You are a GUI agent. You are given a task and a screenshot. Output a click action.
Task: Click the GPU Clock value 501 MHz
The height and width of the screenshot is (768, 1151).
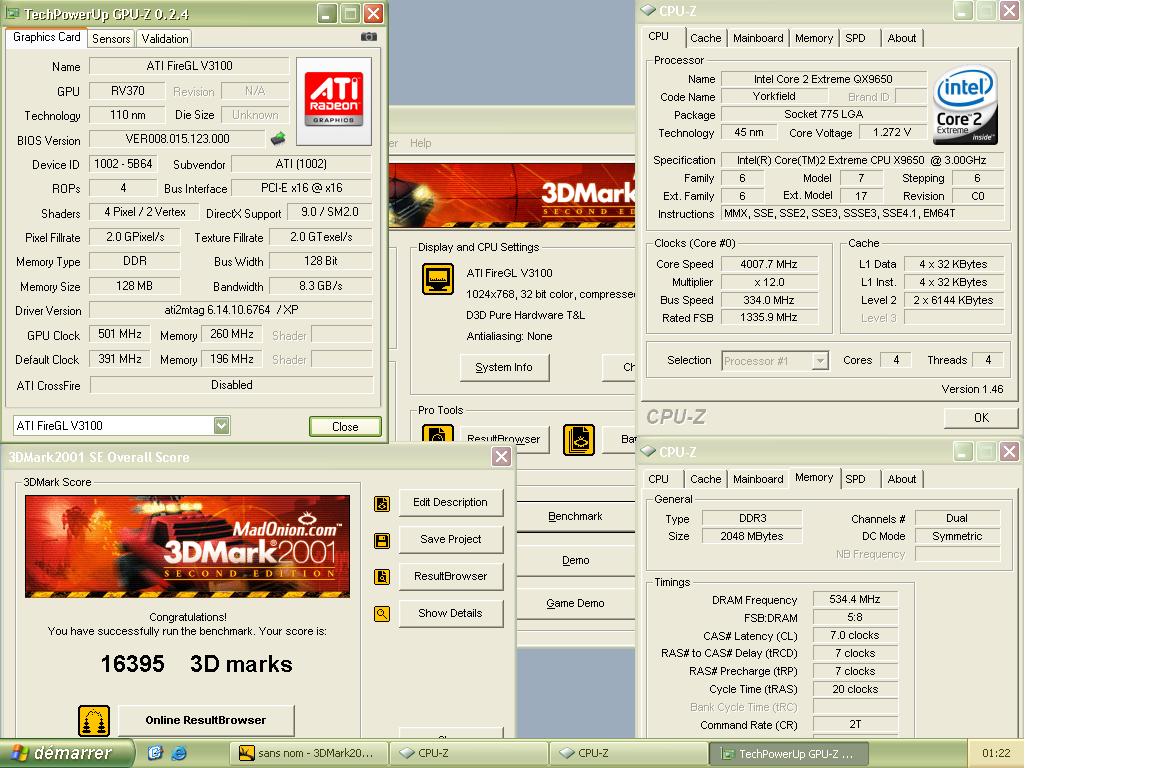[x=120, y=334]
